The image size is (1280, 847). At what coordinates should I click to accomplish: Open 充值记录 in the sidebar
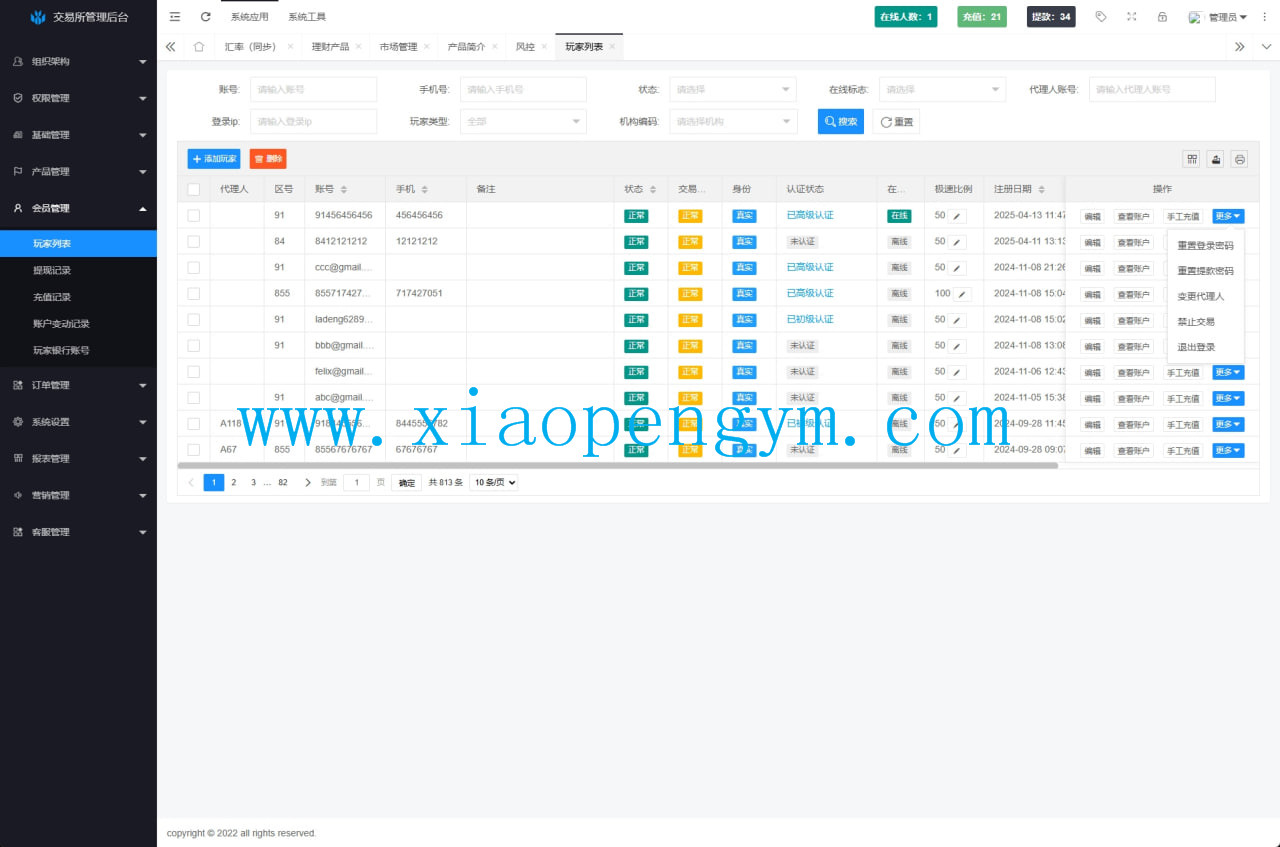coord(78,297)
